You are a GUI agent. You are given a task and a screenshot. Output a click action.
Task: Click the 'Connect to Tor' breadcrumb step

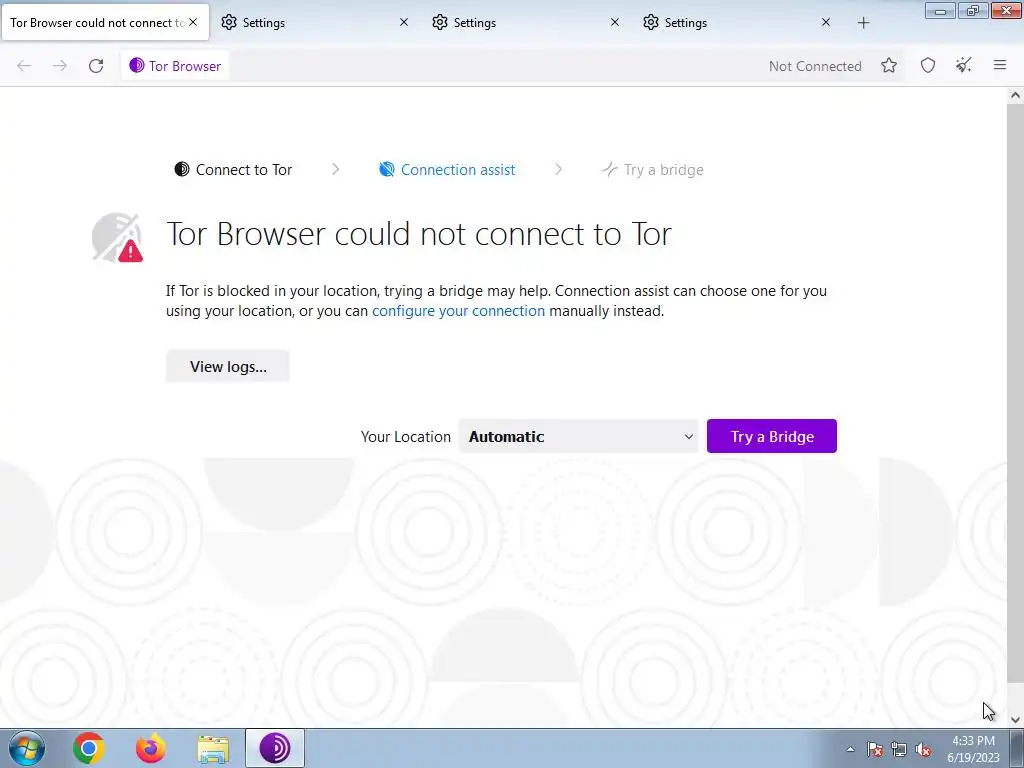click(233, 170)
